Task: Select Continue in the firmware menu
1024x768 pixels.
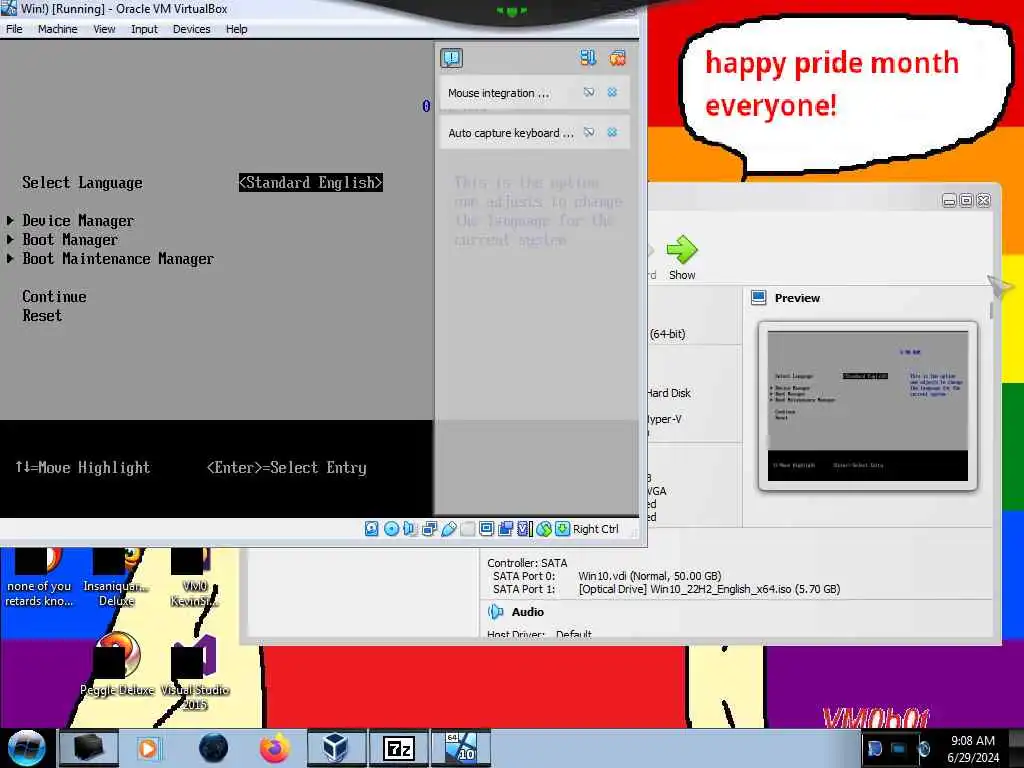Action: (54, 296)
